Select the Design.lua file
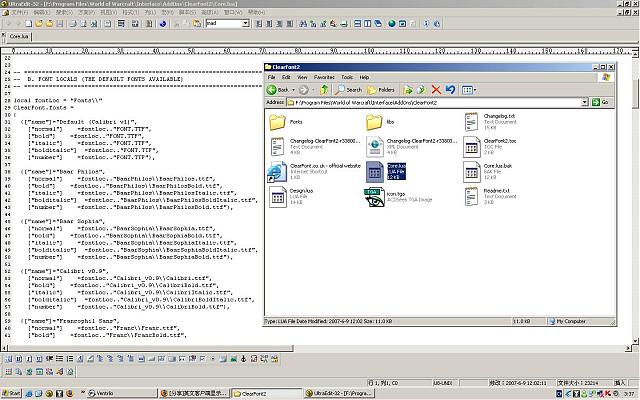Viewport: 640px width, 400px height. click(291, 197)
